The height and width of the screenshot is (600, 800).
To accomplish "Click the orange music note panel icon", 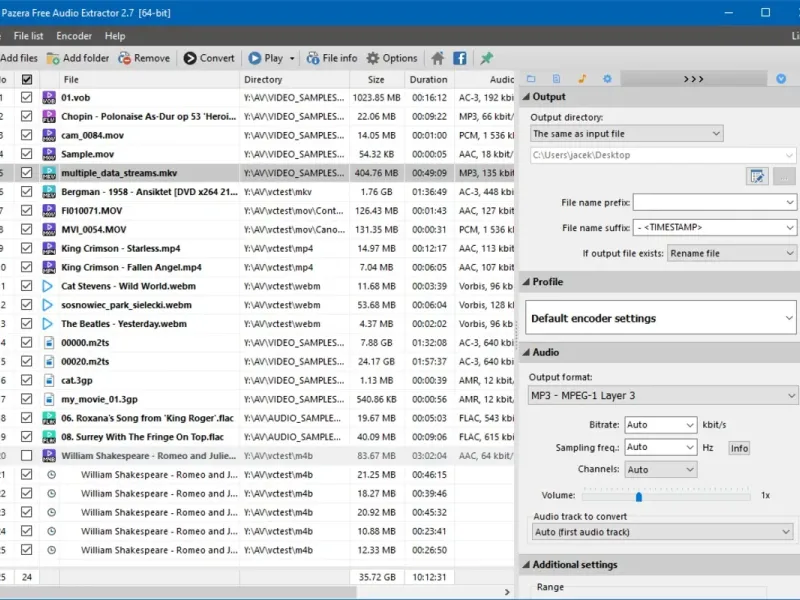I will click(x=581, y=78).
